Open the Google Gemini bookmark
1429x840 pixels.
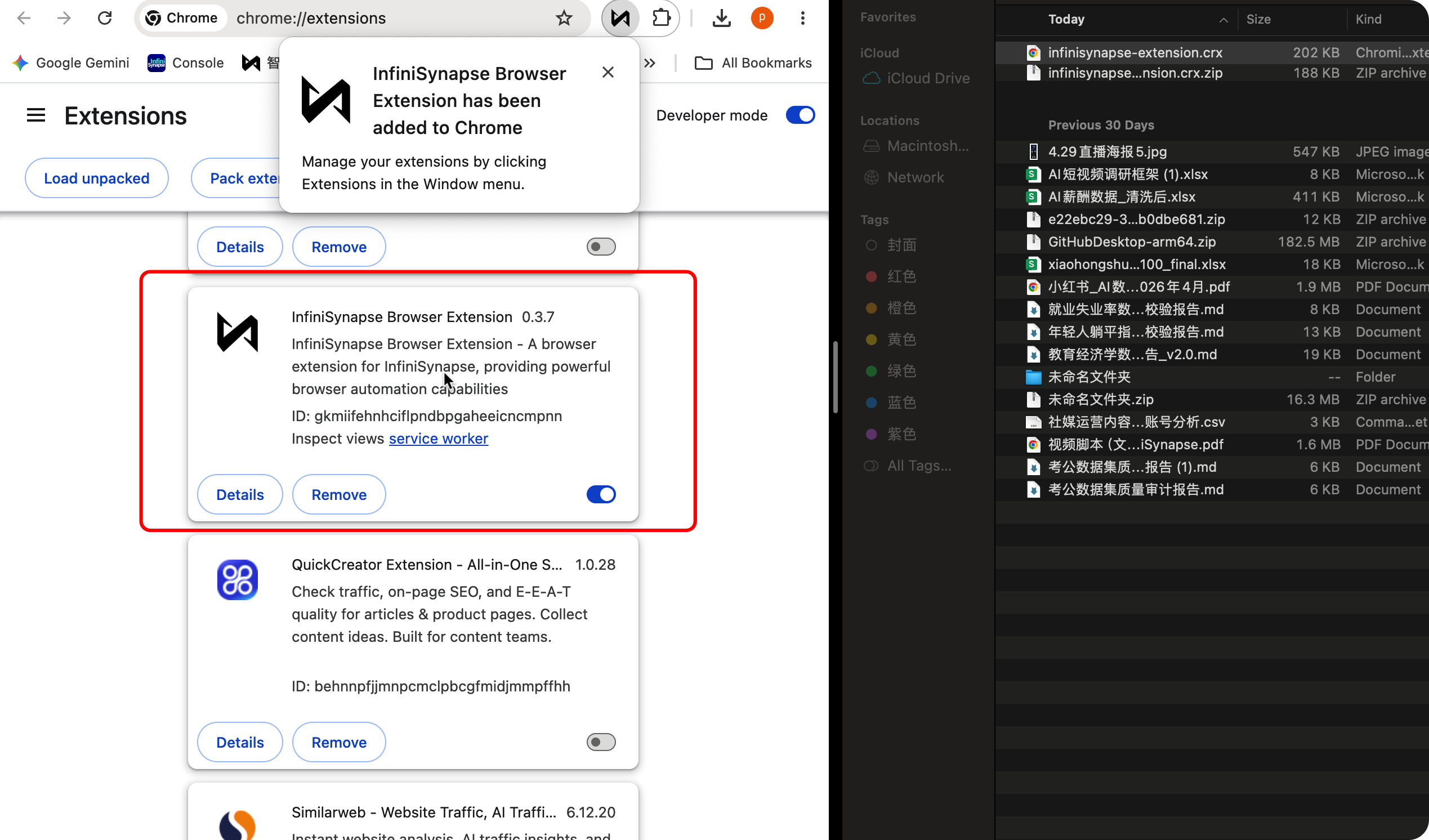(x=72, y=62)
